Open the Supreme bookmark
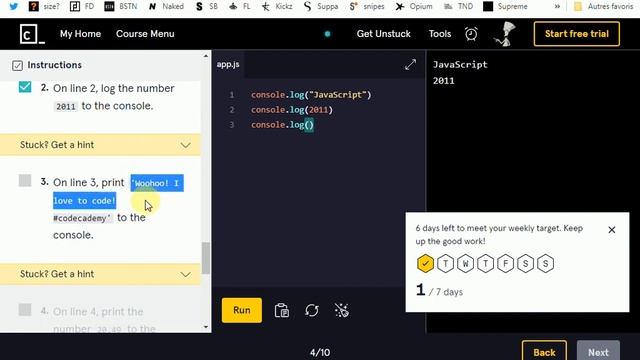Image resolution: width=640 pixels, height=360 pixels. coord(505,6)
